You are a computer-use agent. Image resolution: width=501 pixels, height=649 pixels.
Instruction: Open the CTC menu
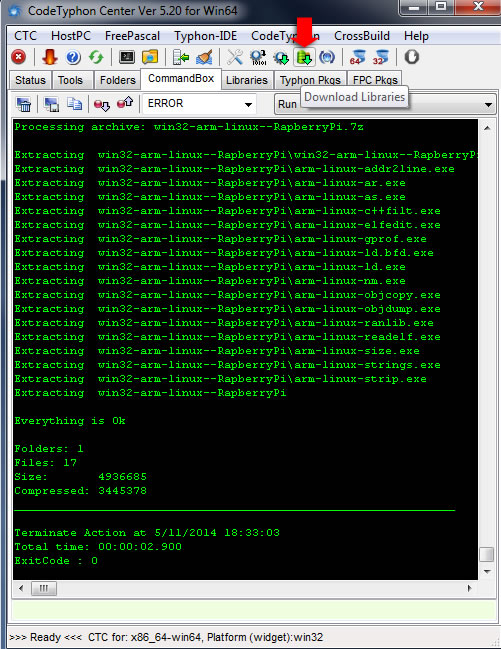click(x=25, y=36)
